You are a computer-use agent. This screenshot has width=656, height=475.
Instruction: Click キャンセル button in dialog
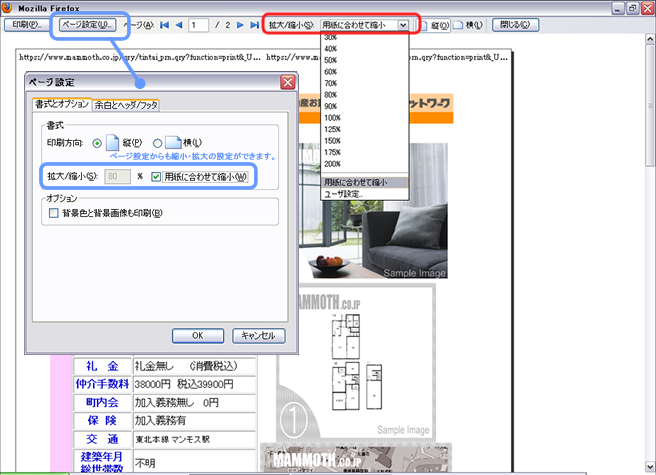point(259,336)
